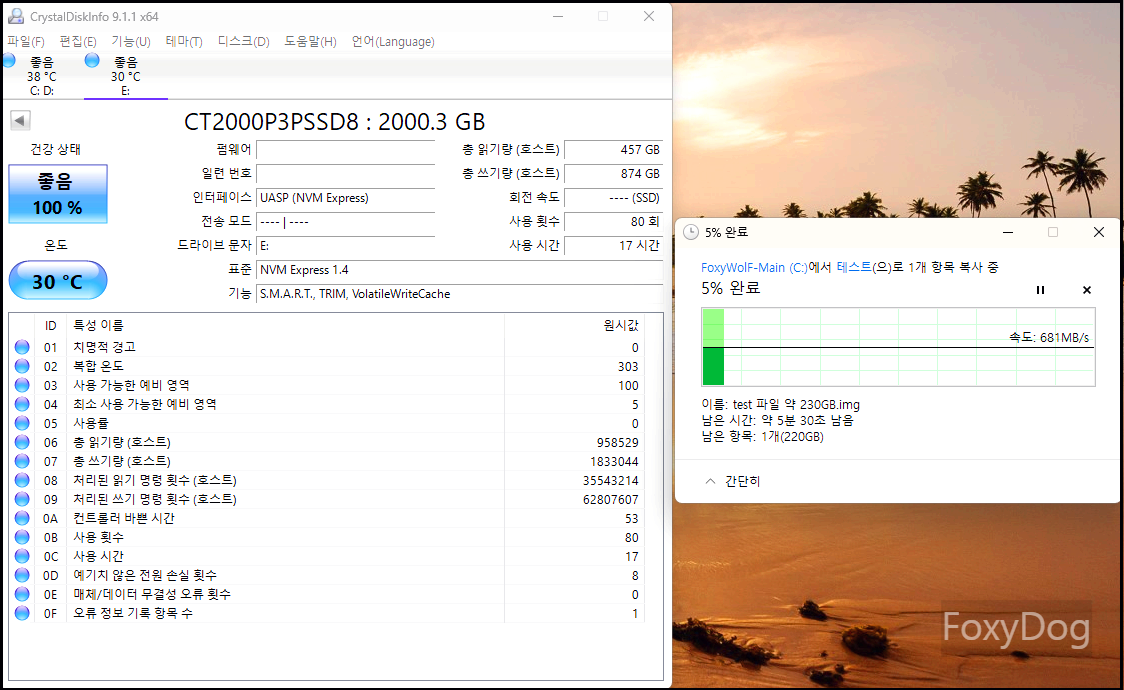Minimize the 5% 완료 copy dialog

(x=1008, y=232)
